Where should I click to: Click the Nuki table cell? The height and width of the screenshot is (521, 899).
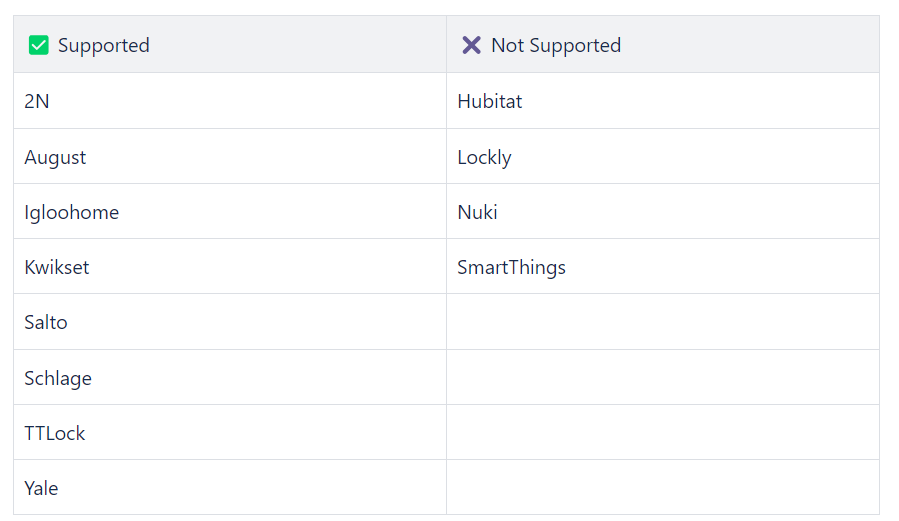click(663, 211)
